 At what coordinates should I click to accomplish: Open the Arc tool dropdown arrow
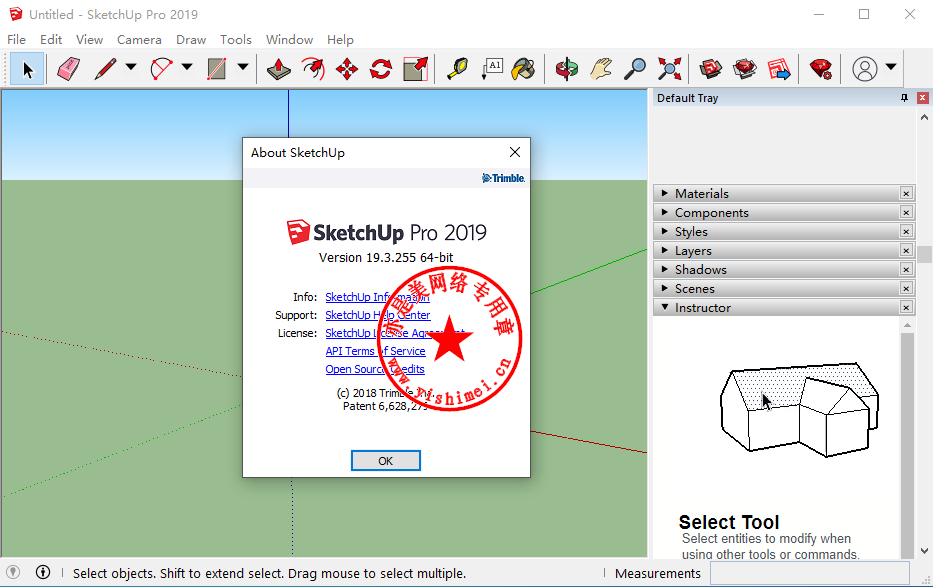[x=187, y=67]
